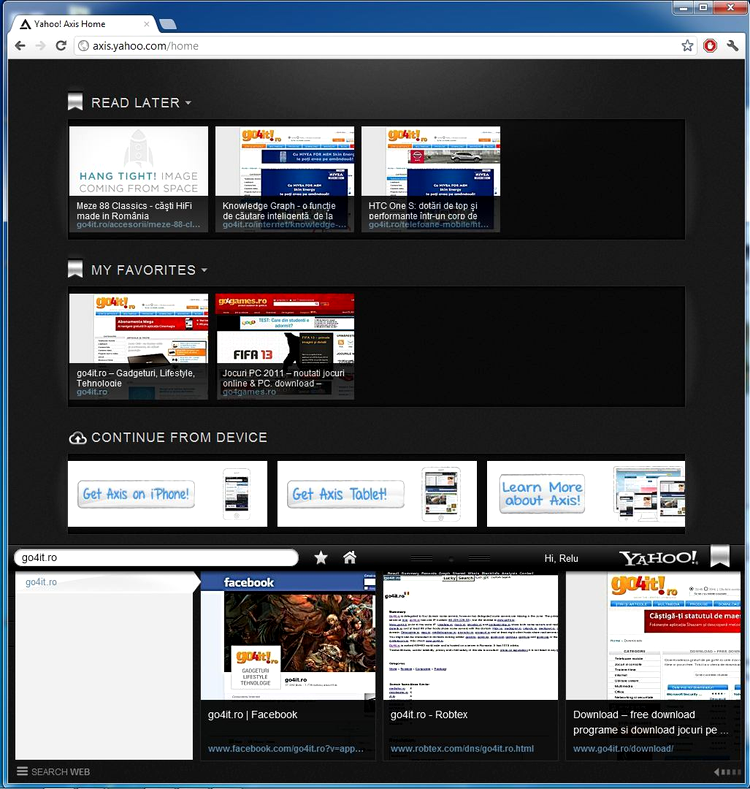Open the go4it.ro Download page result thumbnail
The image size is (750, 789).
(653, 636)
